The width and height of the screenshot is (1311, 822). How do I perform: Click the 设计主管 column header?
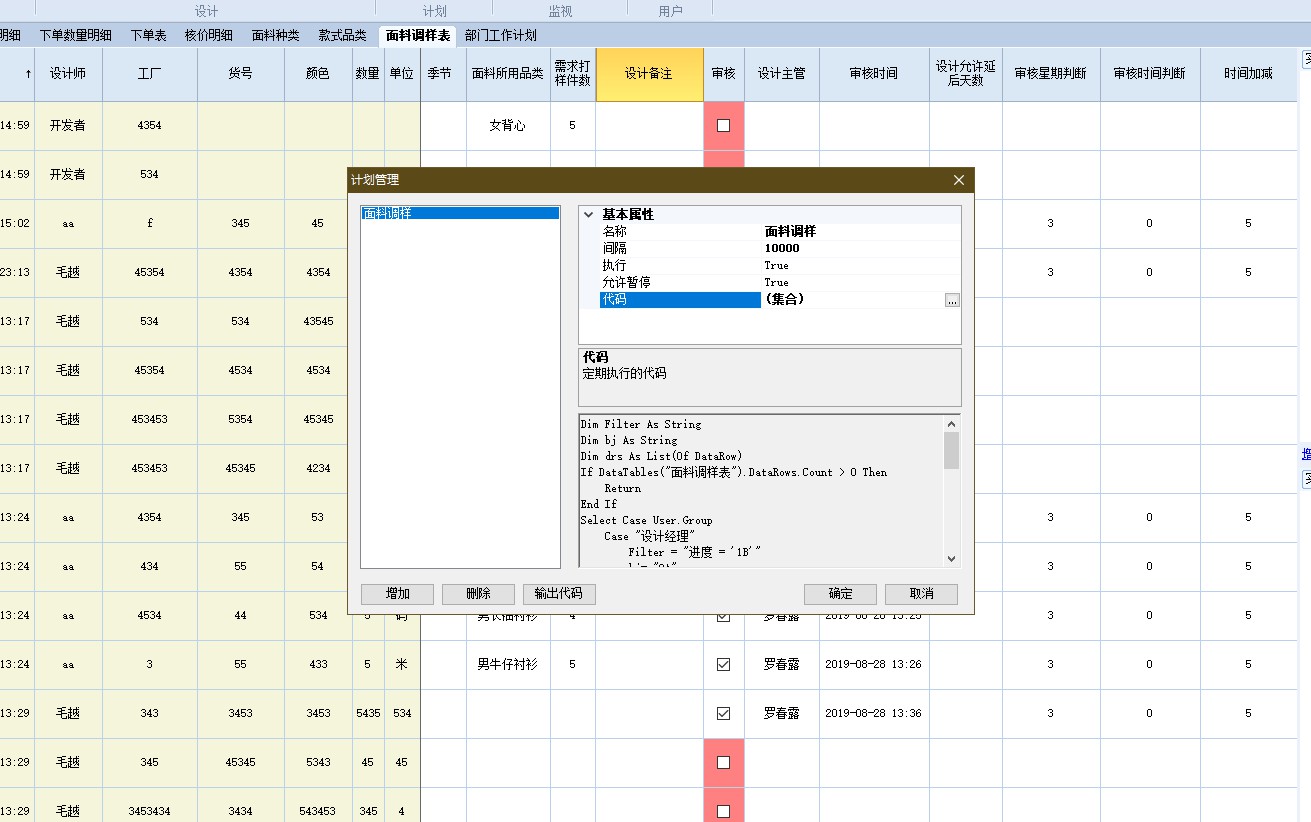coord(782,74)
